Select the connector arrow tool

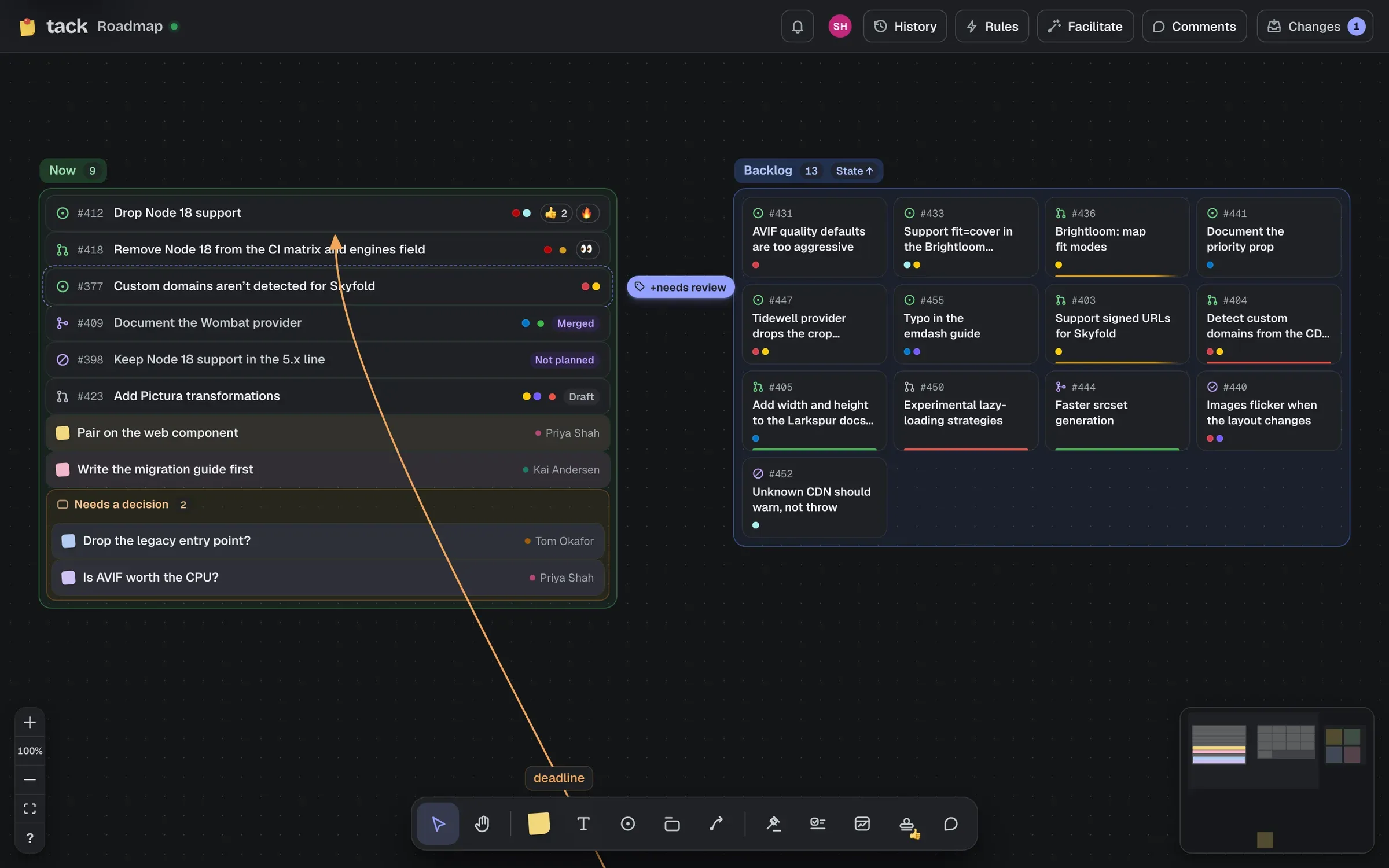[x=716, y=823]
